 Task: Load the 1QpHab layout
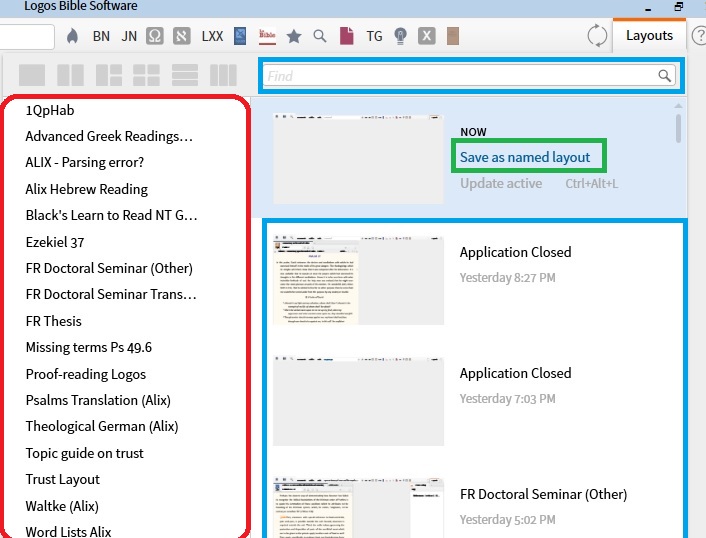pos(50,110)
